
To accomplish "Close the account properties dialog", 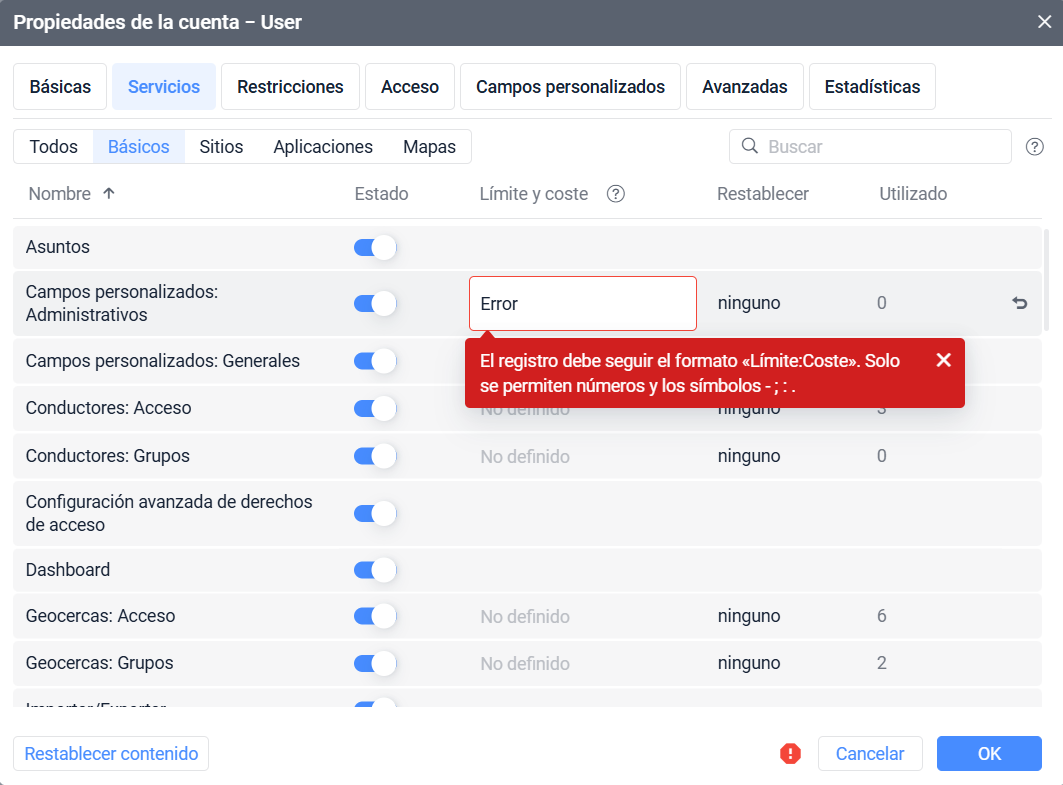I will pyautogui.click(x=1044, y=22).
